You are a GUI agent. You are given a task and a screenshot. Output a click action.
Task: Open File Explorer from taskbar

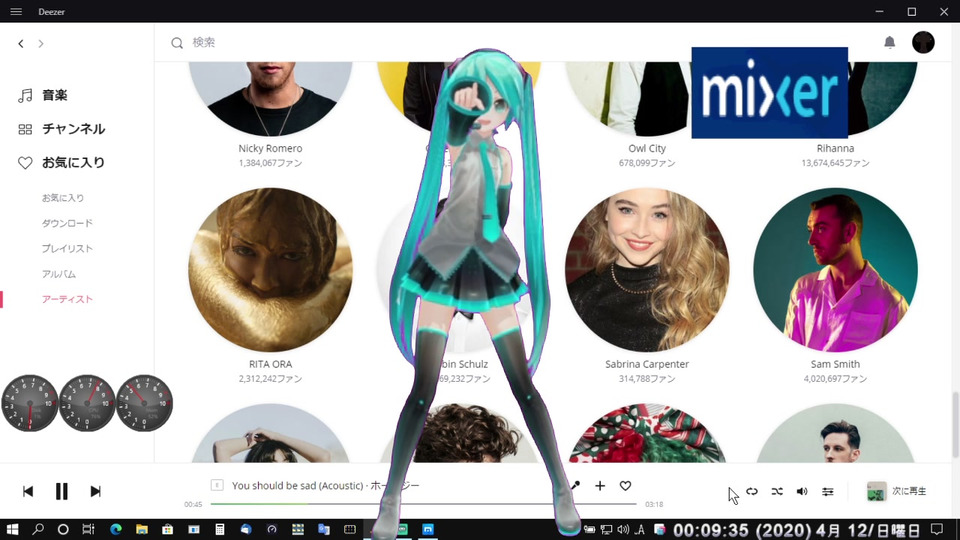[141, 529]
